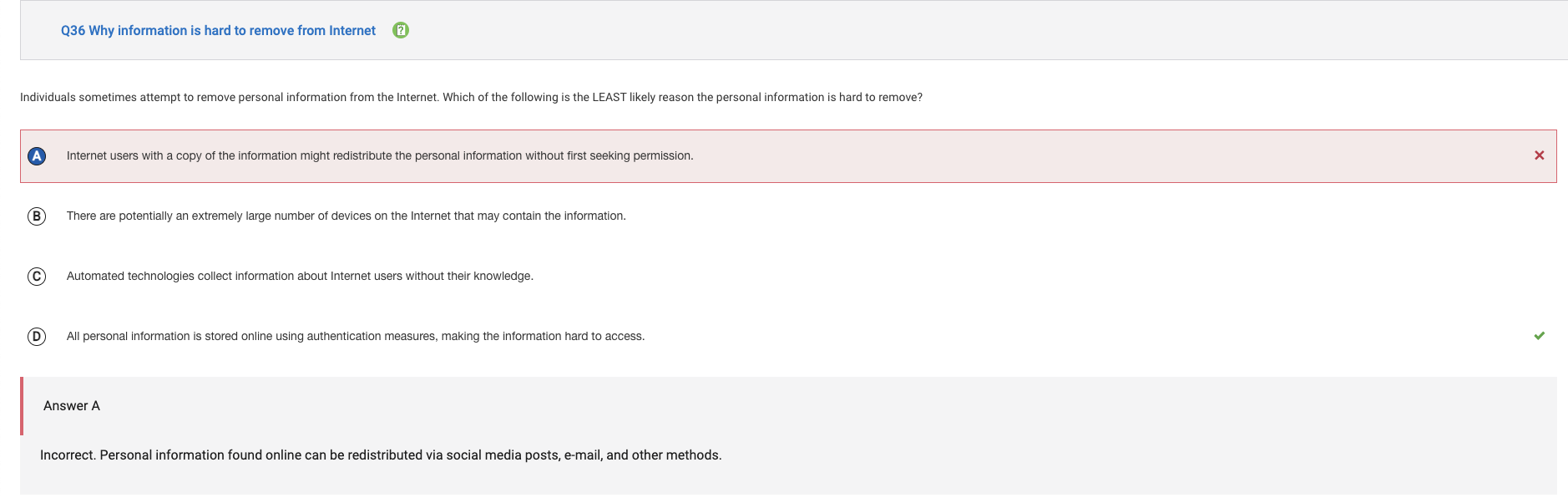Click the Answer A feedback heading
This screenshot has height=498, width=1568.
pyautogui.click(x=72, y=405)
